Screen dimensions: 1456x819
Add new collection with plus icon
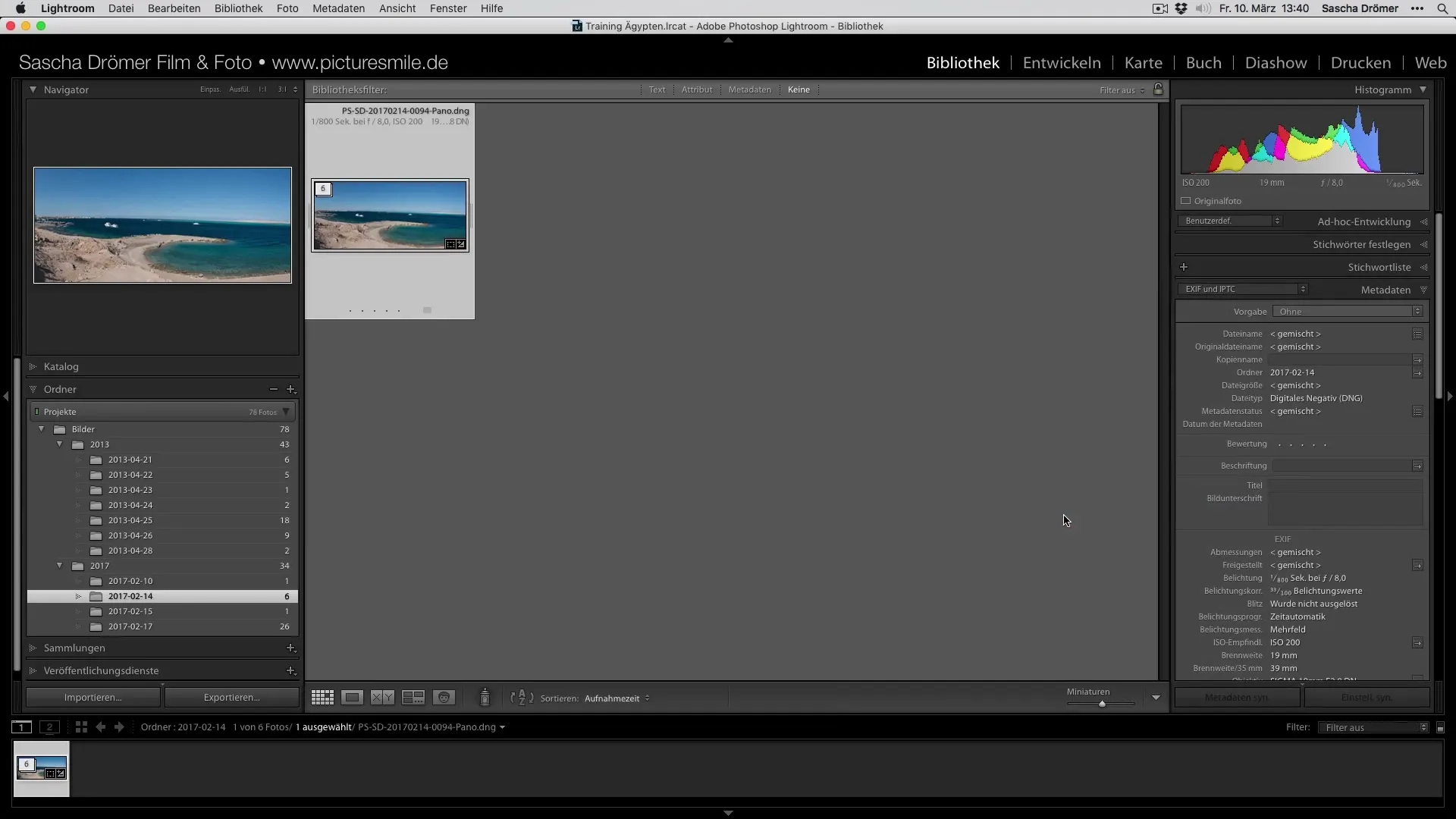click(290, 648)
